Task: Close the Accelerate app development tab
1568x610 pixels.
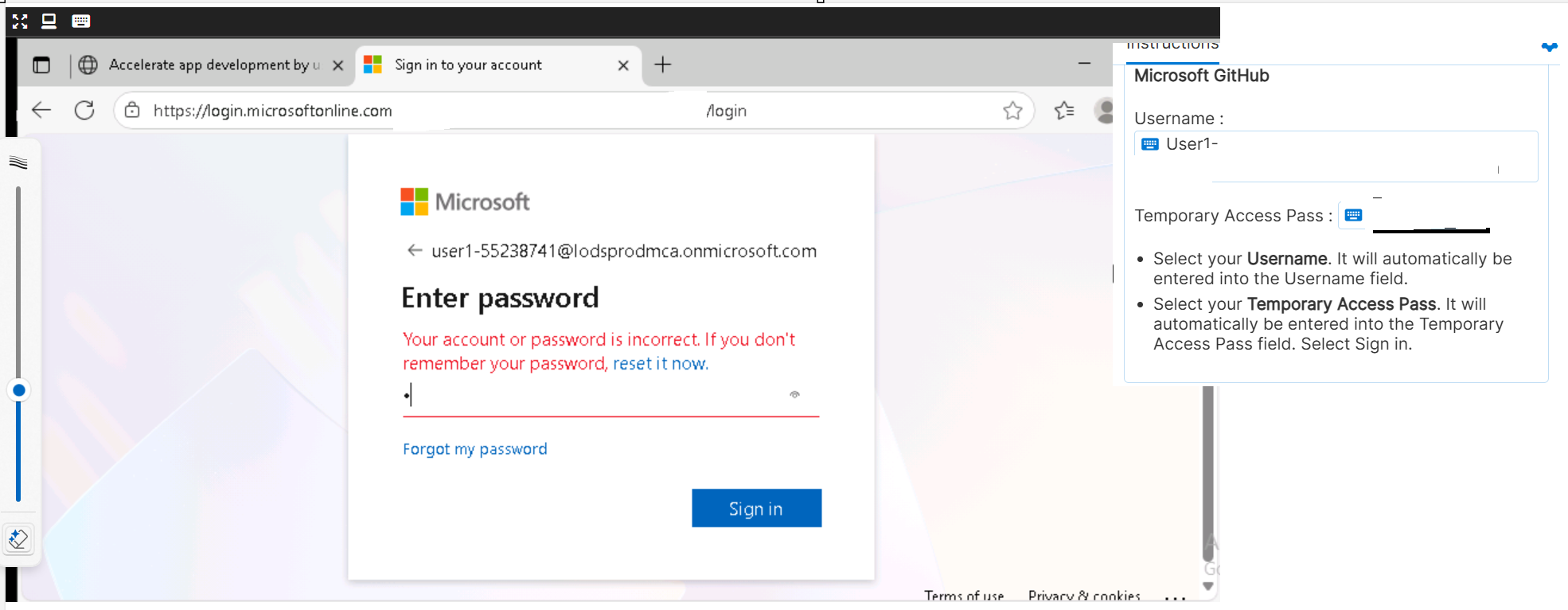Action: [338, 65]
